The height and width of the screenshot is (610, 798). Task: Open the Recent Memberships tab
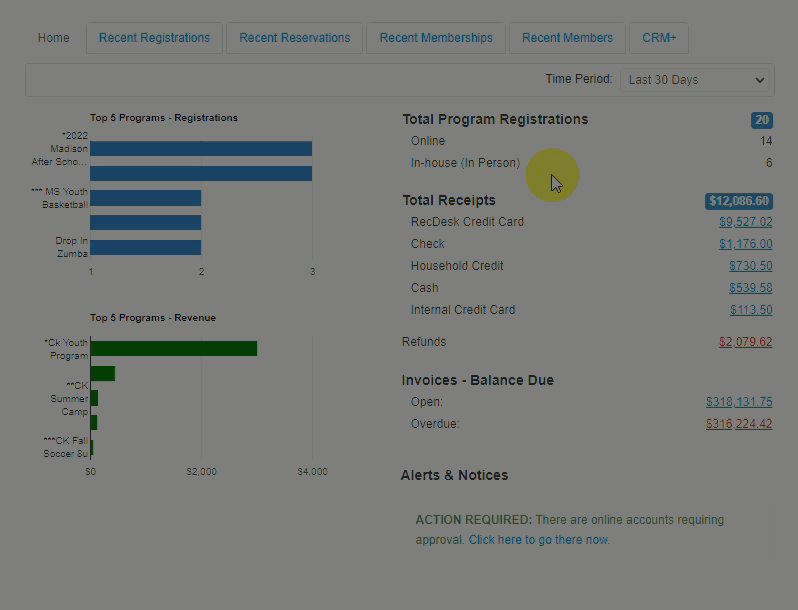436,38
